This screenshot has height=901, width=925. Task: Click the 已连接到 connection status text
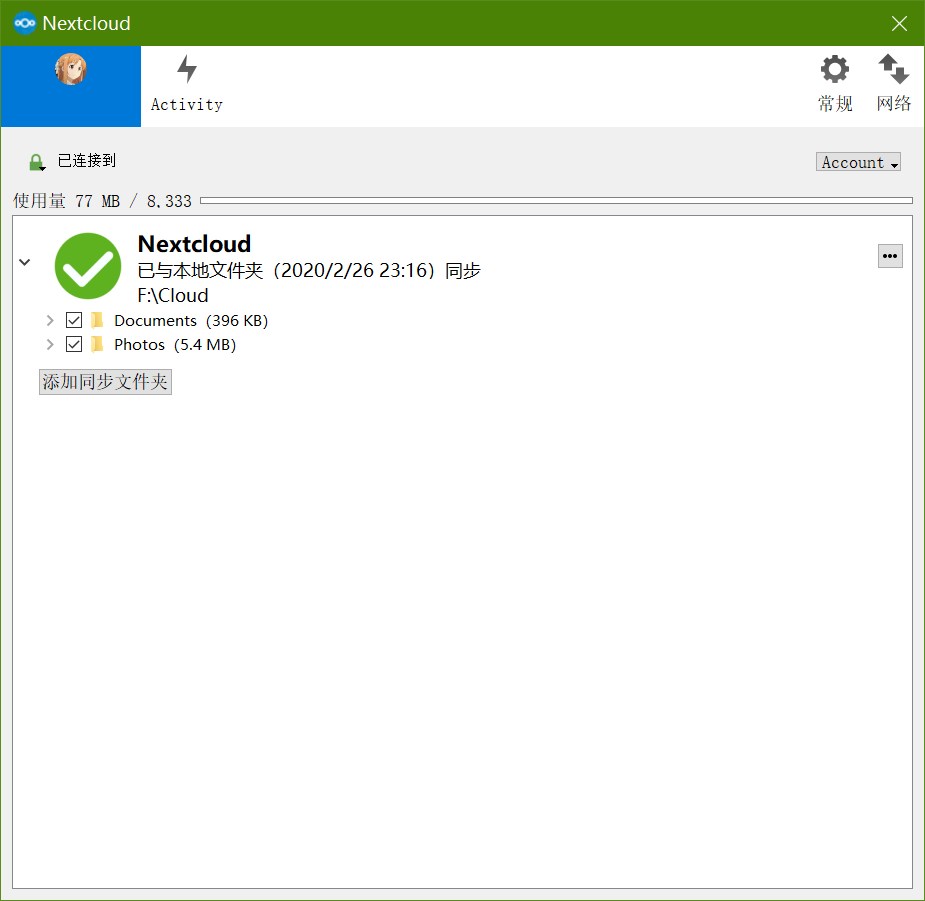(87, 160)
